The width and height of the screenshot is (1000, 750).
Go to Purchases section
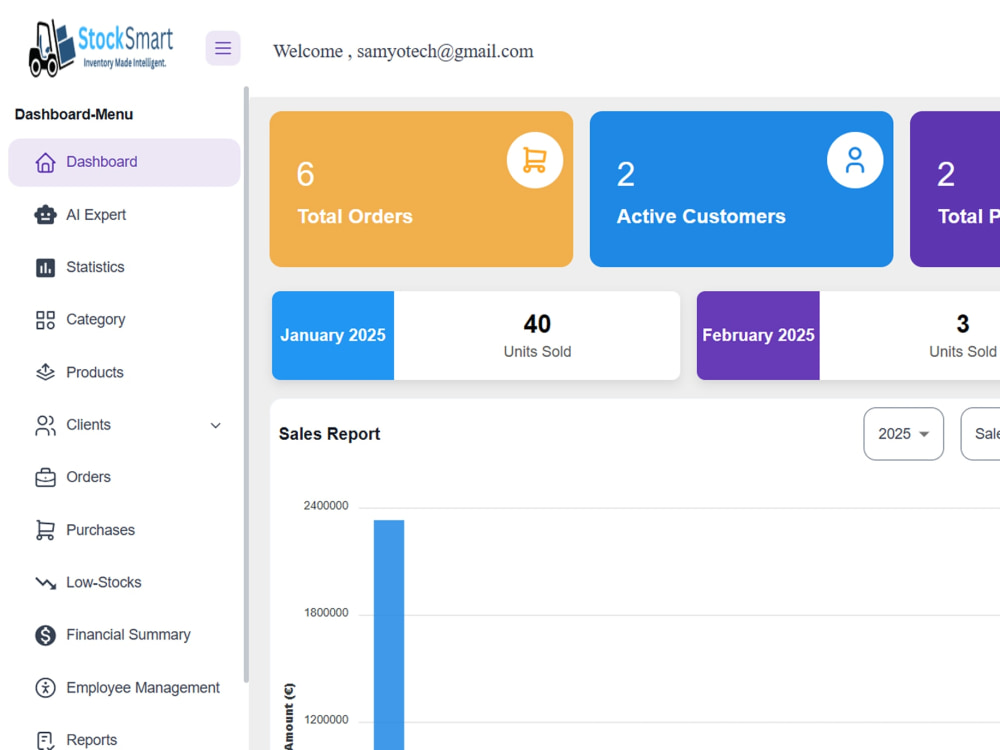[124, 530]
